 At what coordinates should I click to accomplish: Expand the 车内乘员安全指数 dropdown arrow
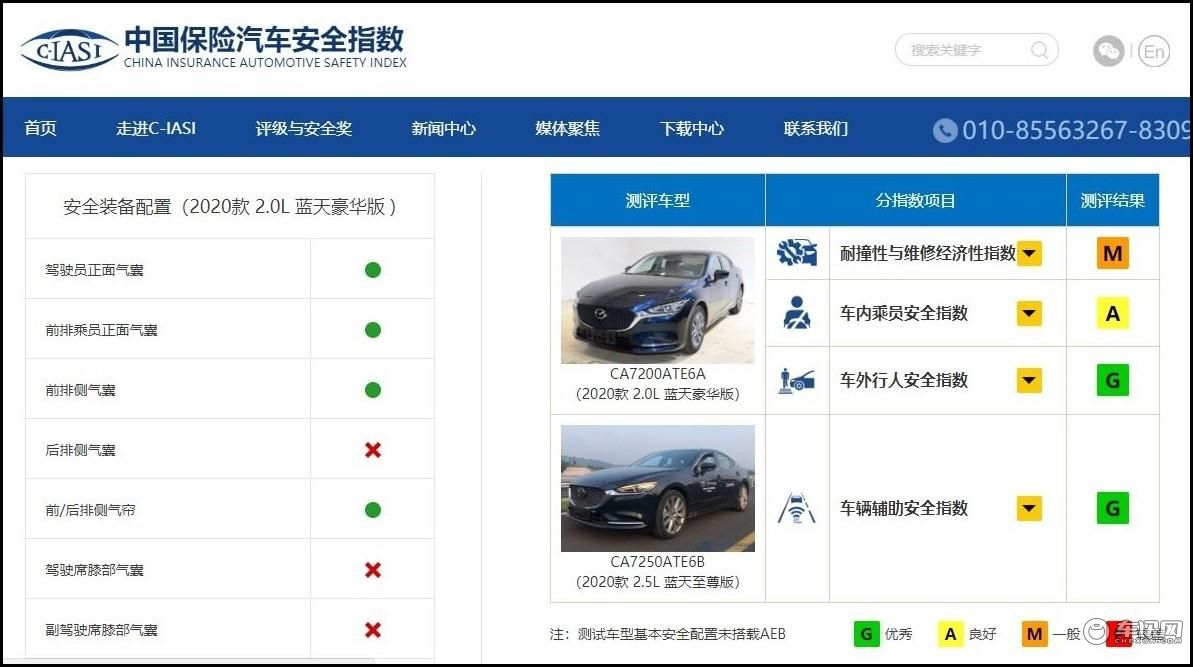[1029, 313]
